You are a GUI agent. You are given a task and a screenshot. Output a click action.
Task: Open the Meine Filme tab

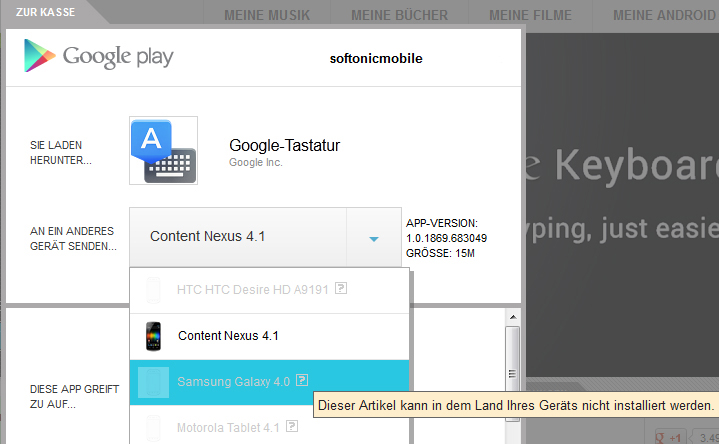pyautogui.click(x=530, y=15)
